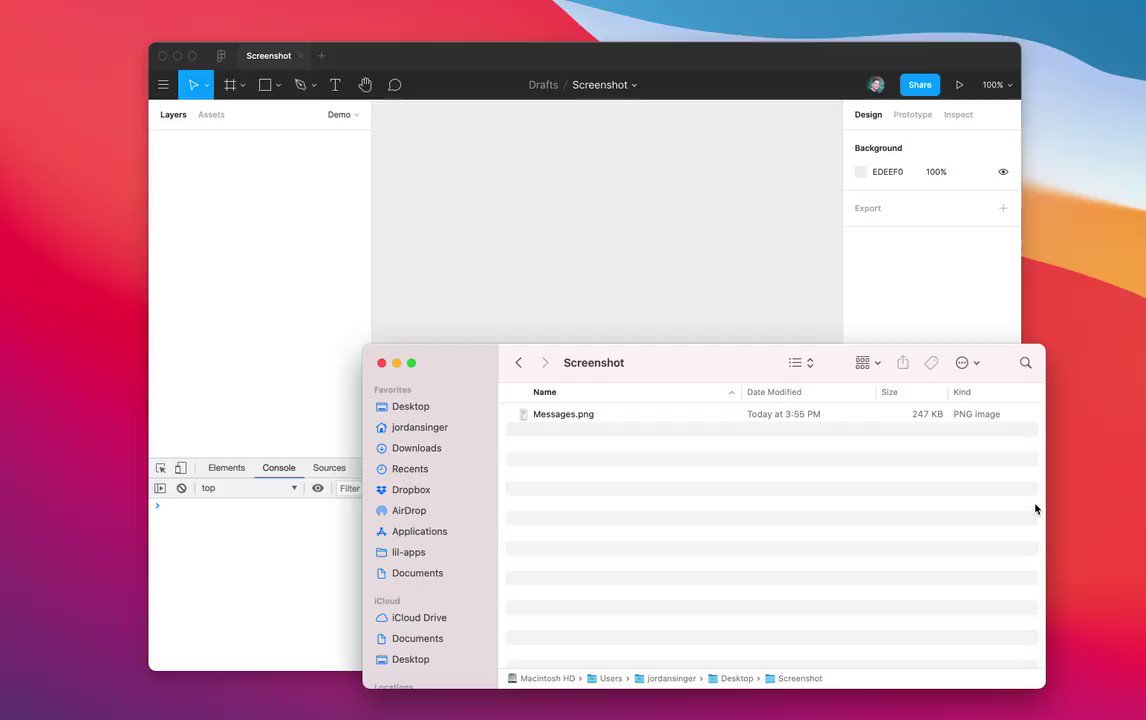Open the Figma main hamburger menu
Viewport: 1146px width, 720px height.
[x=163, y=85]
